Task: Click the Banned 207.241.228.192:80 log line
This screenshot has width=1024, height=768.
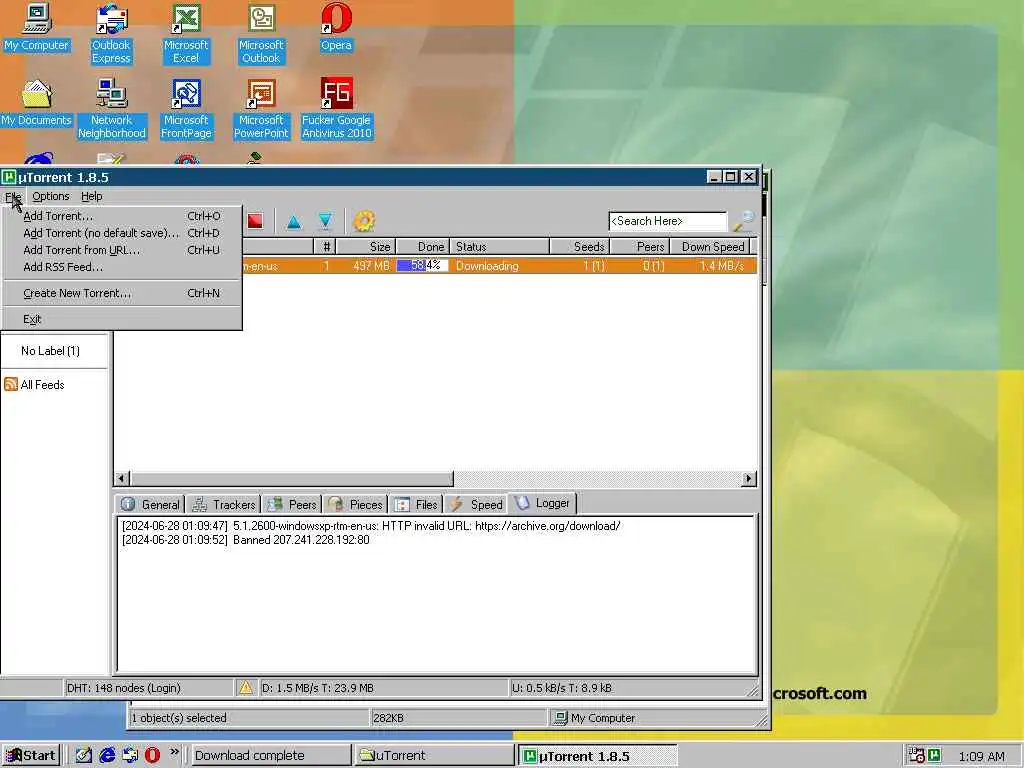Action: point(246,540)
